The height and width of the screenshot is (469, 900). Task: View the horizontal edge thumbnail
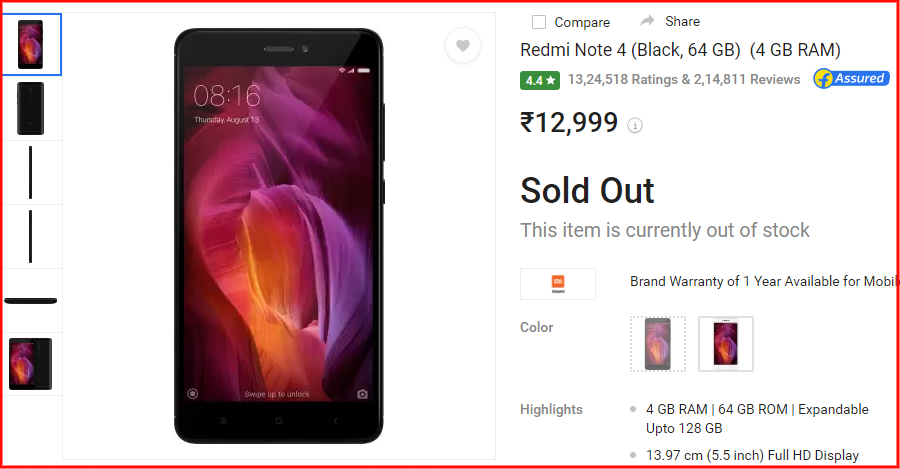pyautogui.click(x=31, y=300)
